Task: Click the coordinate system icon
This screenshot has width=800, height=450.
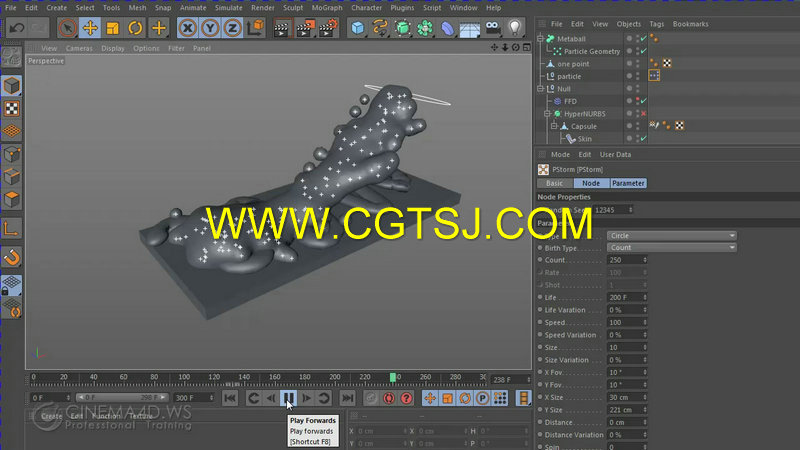Action: pyautogui.click(x=256, y=28)
